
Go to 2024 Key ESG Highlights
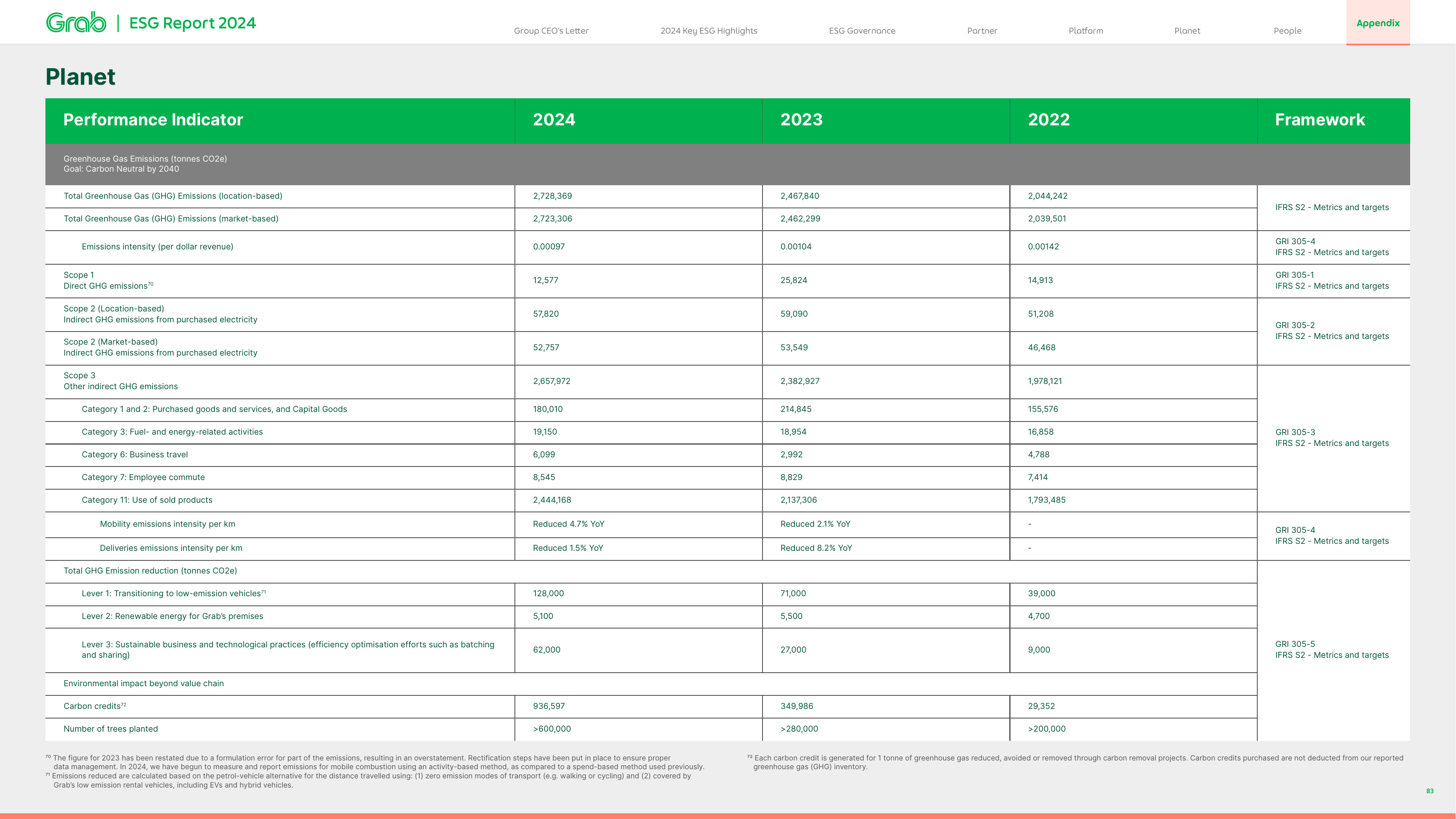tap(709, 31)
